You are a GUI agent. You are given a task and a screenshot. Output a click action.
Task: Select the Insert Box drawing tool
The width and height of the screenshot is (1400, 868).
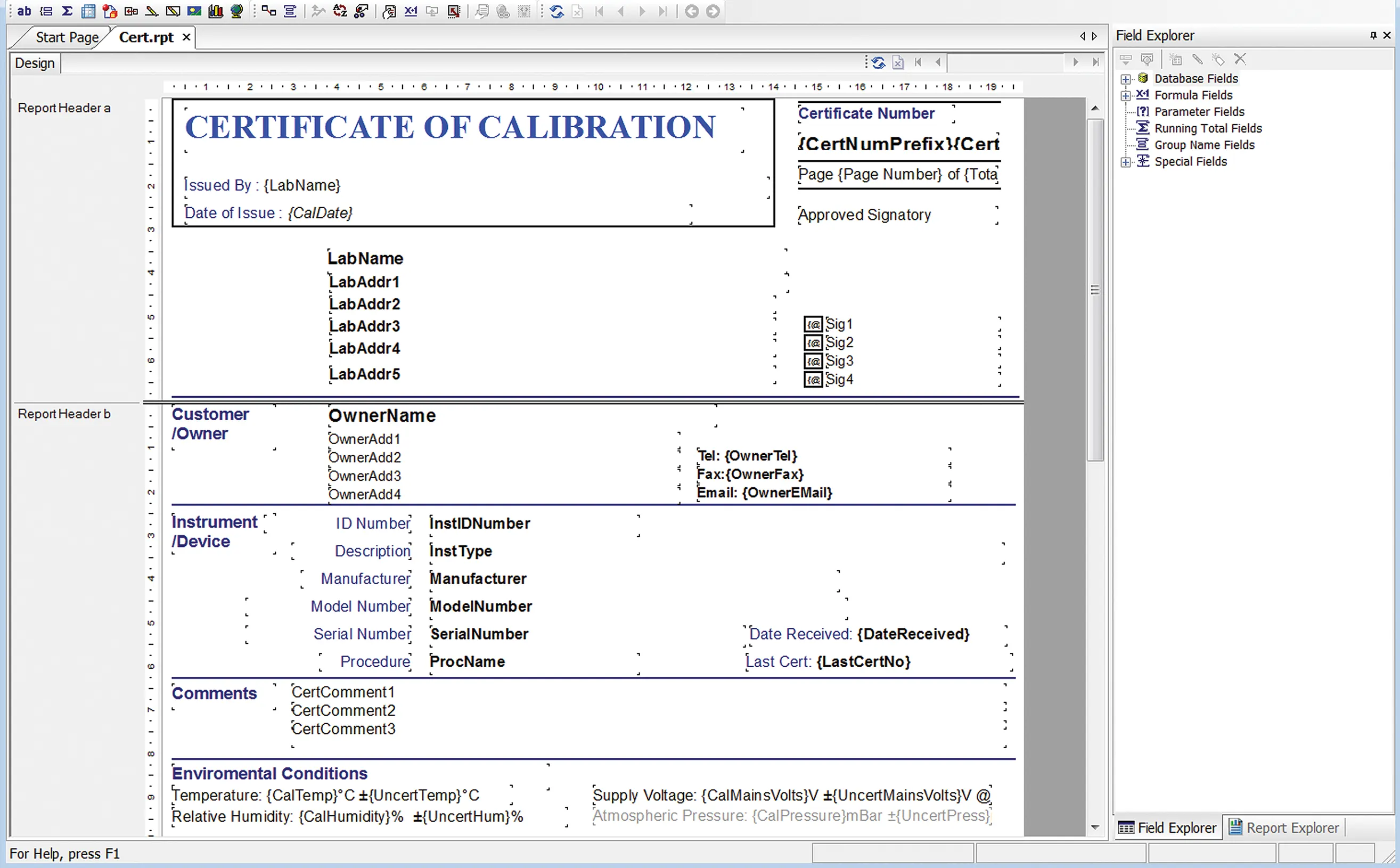tap(173, 11)
